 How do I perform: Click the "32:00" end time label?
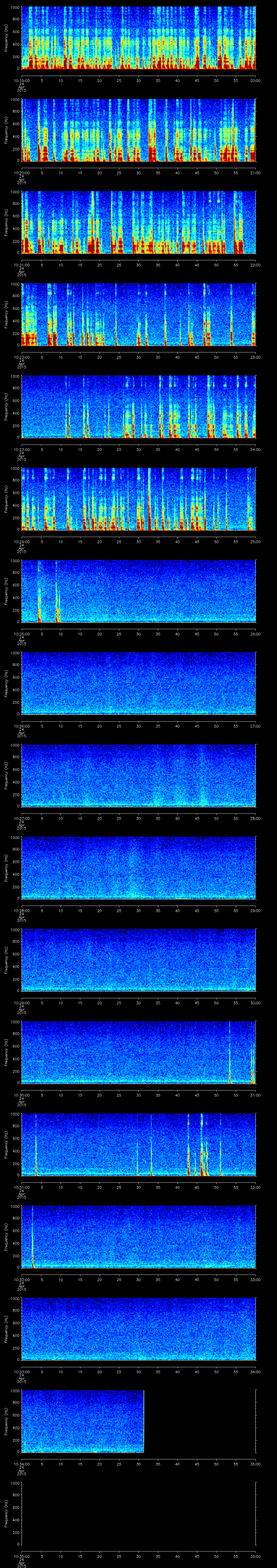pos(255,1187)
